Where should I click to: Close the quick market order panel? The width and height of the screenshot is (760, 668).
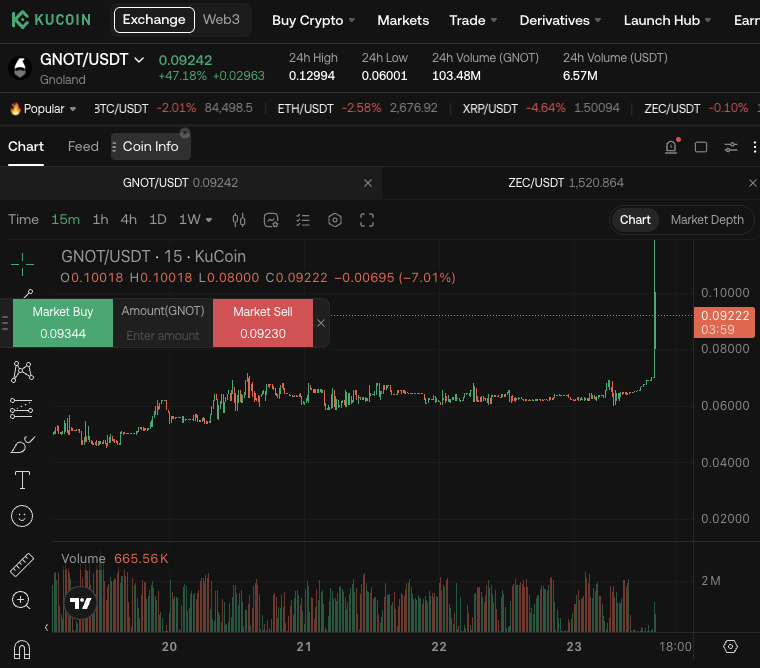321,323
